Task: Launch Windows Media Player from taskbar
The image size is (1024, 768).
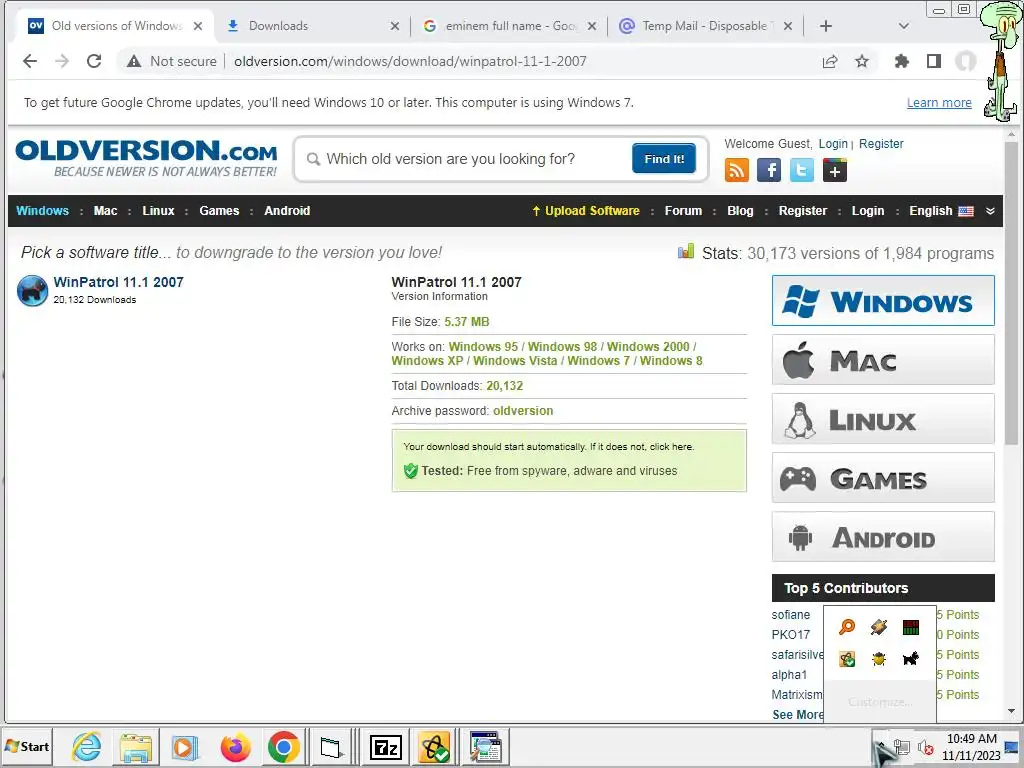Action: tap(185, 746)
